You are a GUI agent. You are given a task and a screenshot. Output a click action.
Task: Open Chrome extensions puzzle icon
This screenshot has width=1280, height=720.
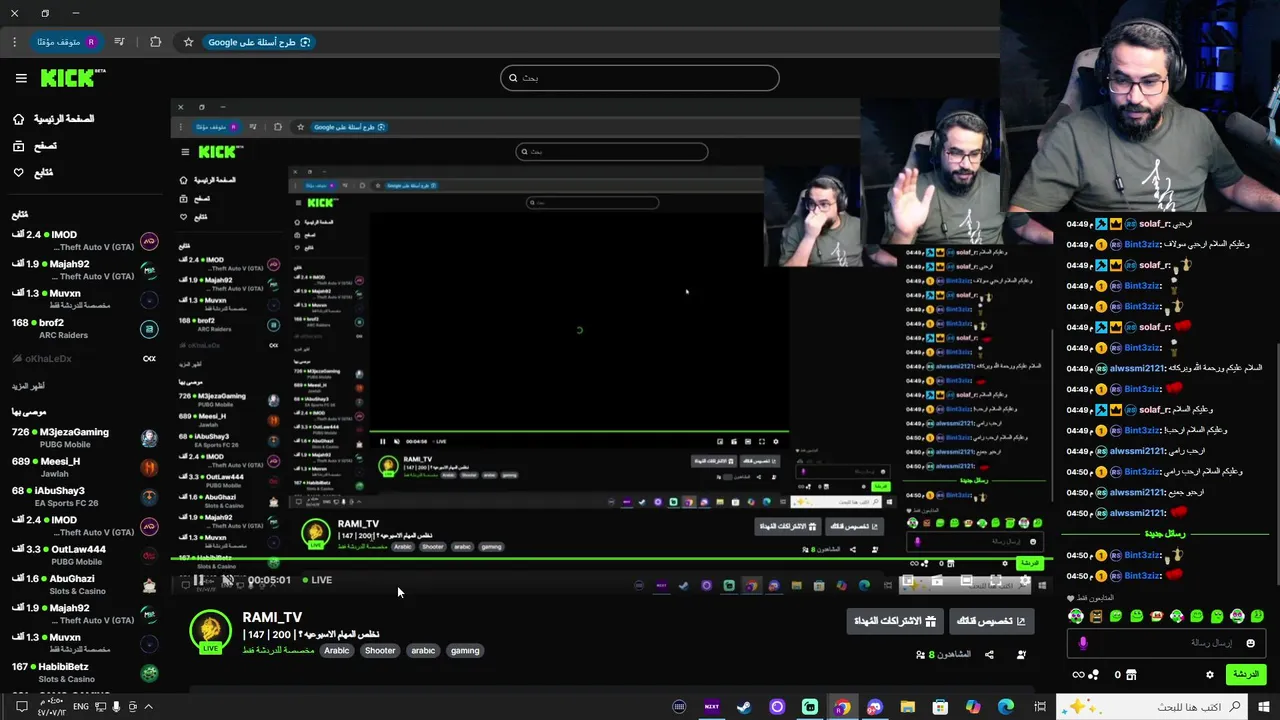coord(155,42)
